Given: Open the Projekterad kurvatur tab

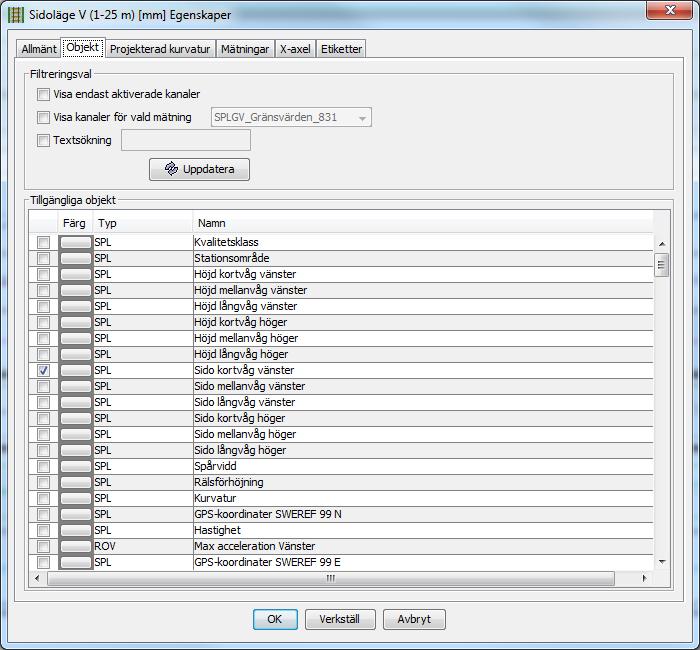Looking at the screenshot, I should coord(160,49).
